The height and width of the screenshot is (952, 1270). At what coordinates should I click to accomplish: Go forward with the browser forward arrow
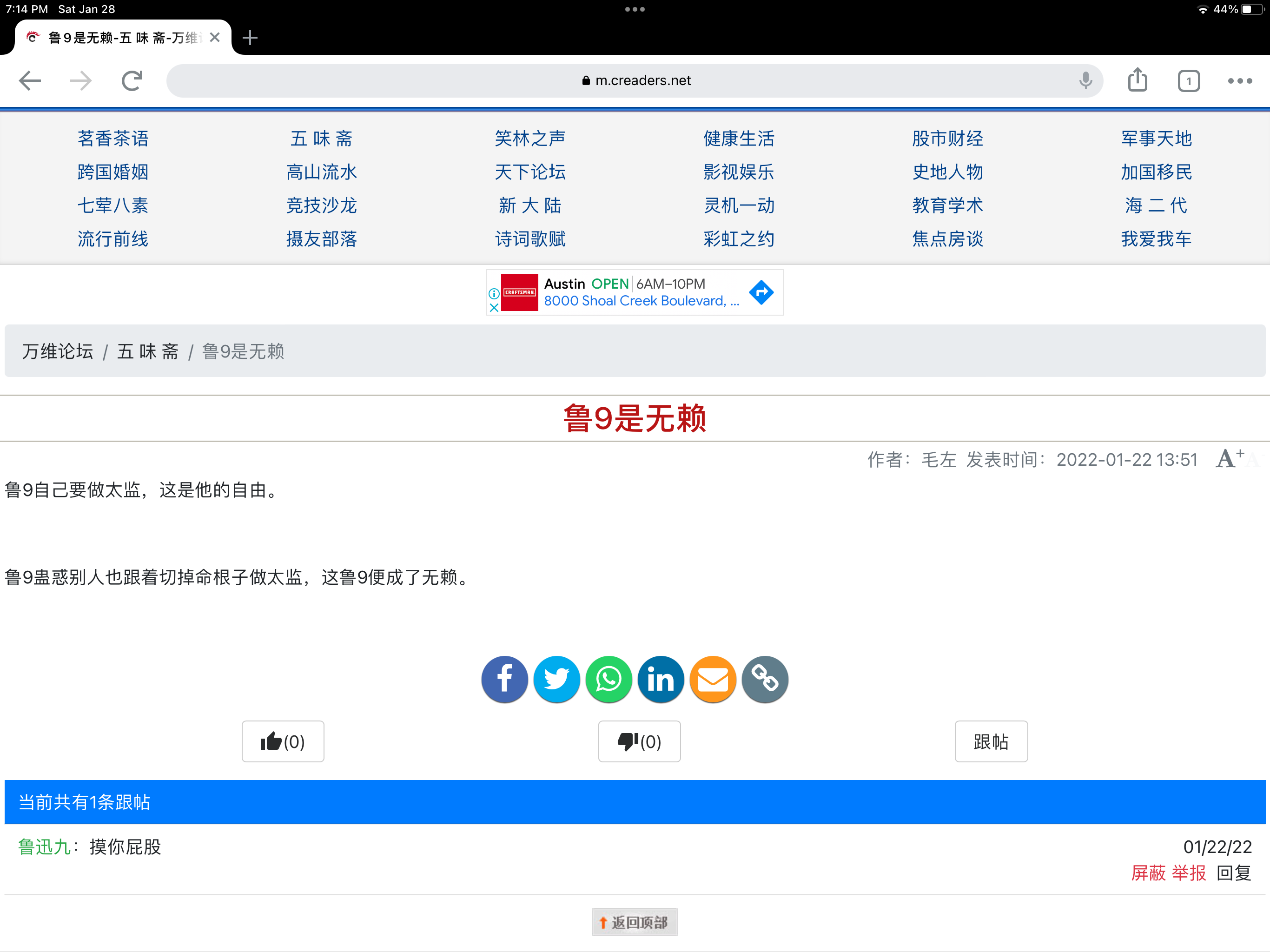coord(80,80)
